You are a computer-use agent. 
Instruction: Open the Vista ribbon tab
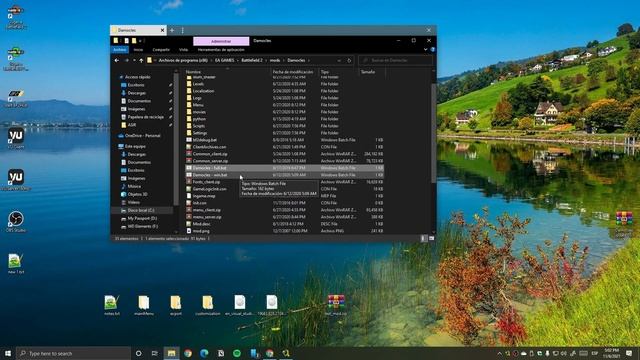pos(183,50)
